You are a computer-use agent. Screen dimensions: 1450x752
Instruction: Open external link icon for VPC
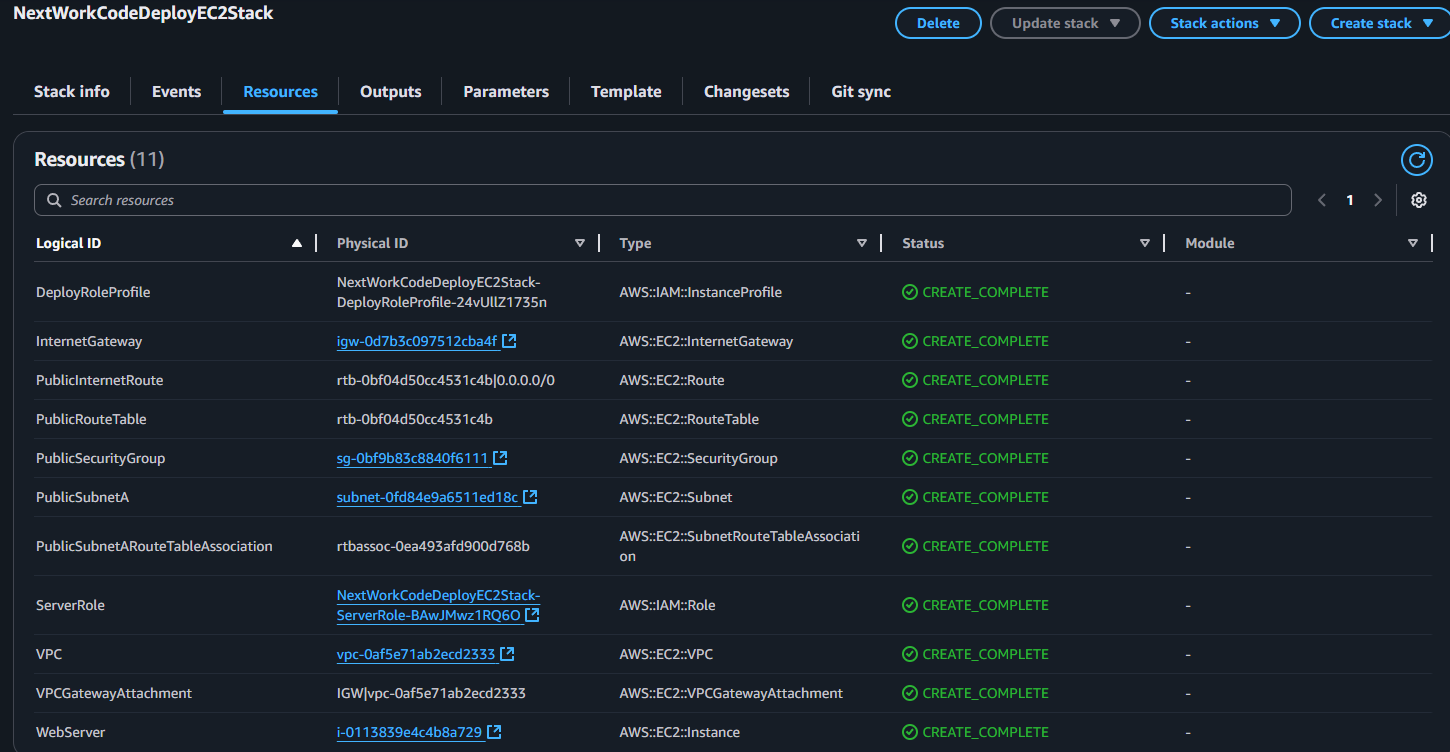(x=507, y=654)
